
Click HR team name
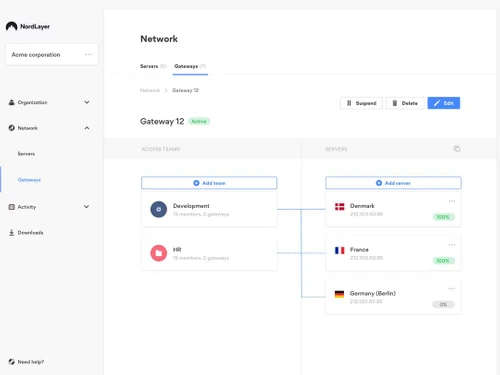pos(177,250)
